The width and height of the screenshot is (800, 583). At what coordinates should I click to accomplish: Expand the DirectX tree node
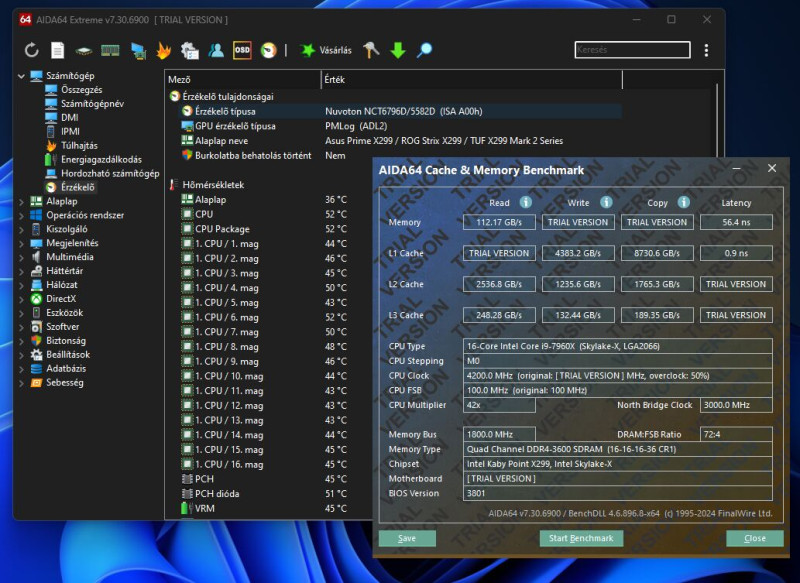(x=21, y=299)
